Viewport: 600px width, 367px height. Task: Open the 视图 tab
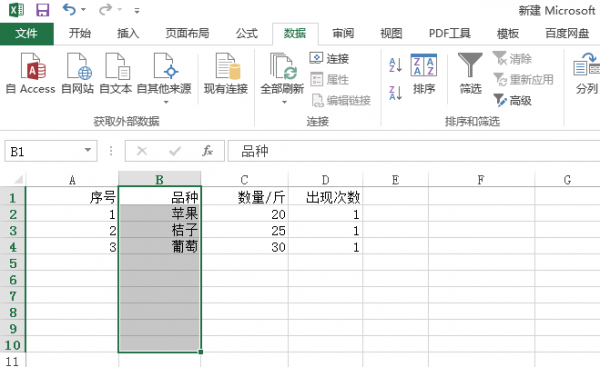391,33
